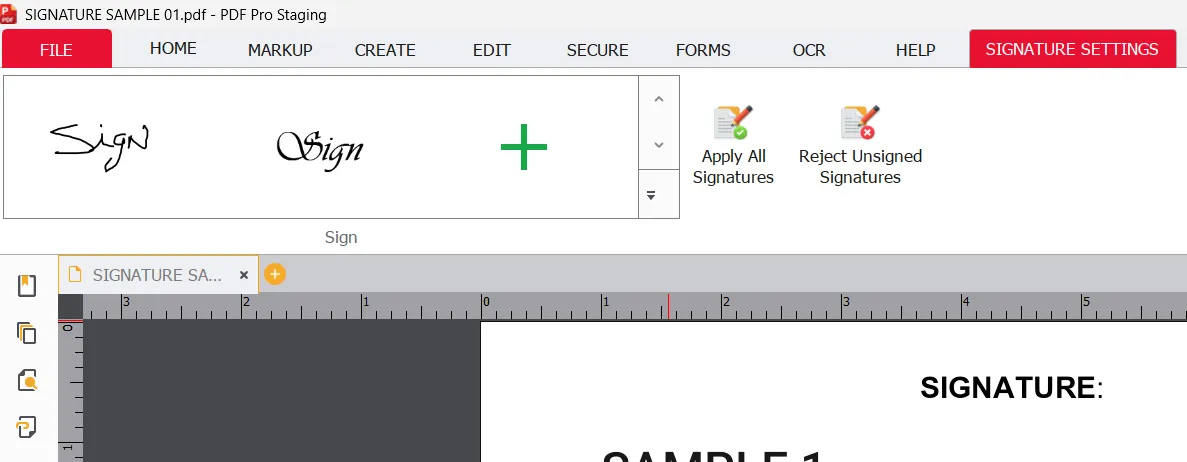Click the horizontal ruler red marker
Image resolution: width=1187 pixels, height=462 pixels.
[668, 307]
